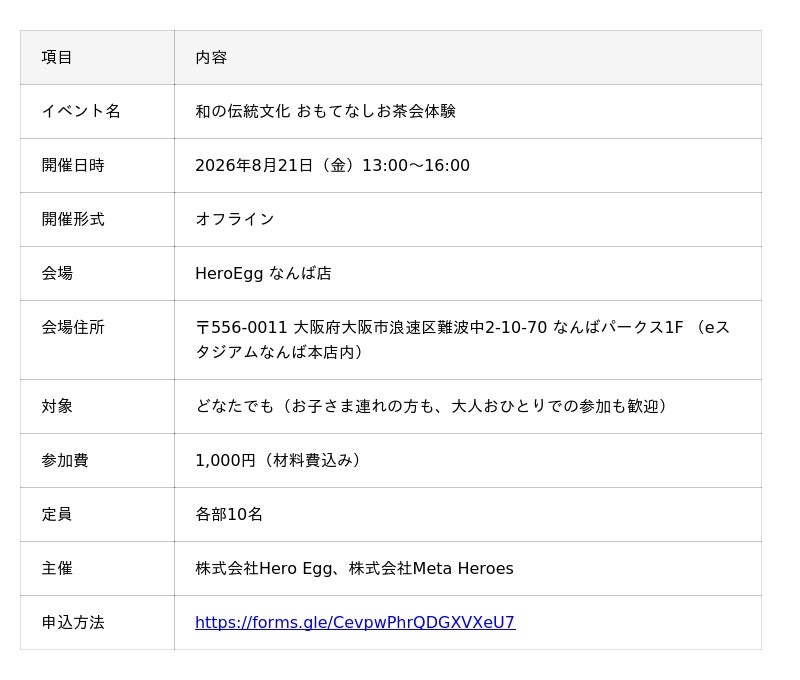
Task: Open the forms.gle application link
Action: 355,622
